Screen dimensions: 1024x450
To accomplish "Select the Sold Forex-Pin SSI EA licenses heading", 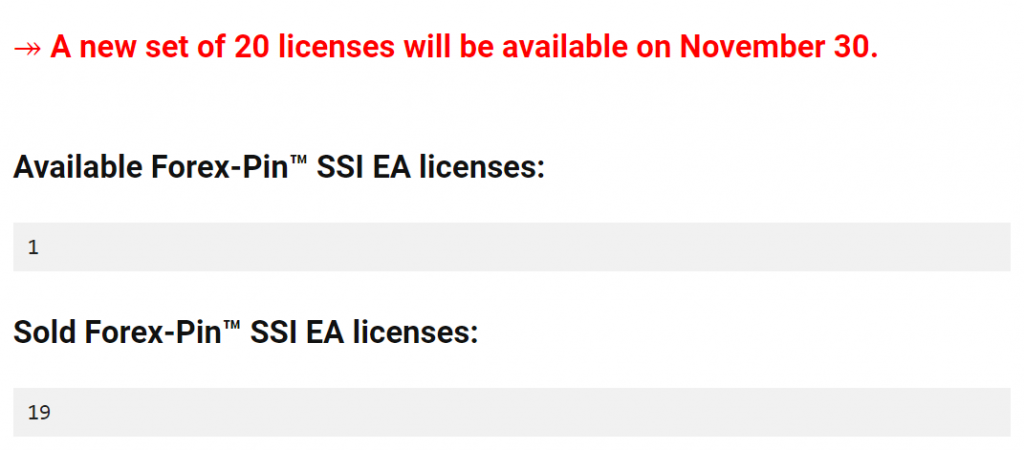I will [246, 332].
